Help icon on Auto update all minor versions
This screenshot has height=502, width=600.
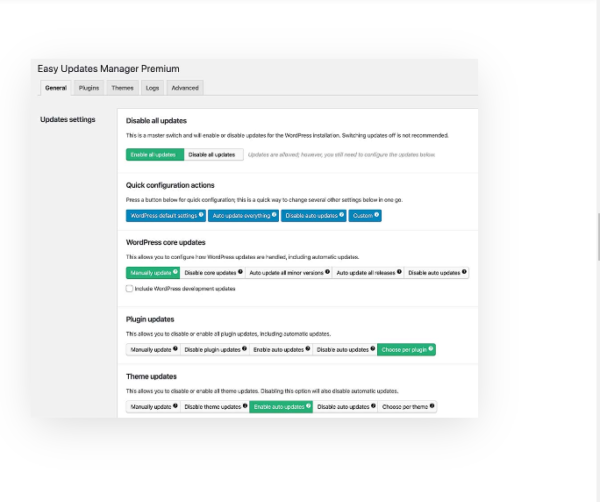[327, 272]
